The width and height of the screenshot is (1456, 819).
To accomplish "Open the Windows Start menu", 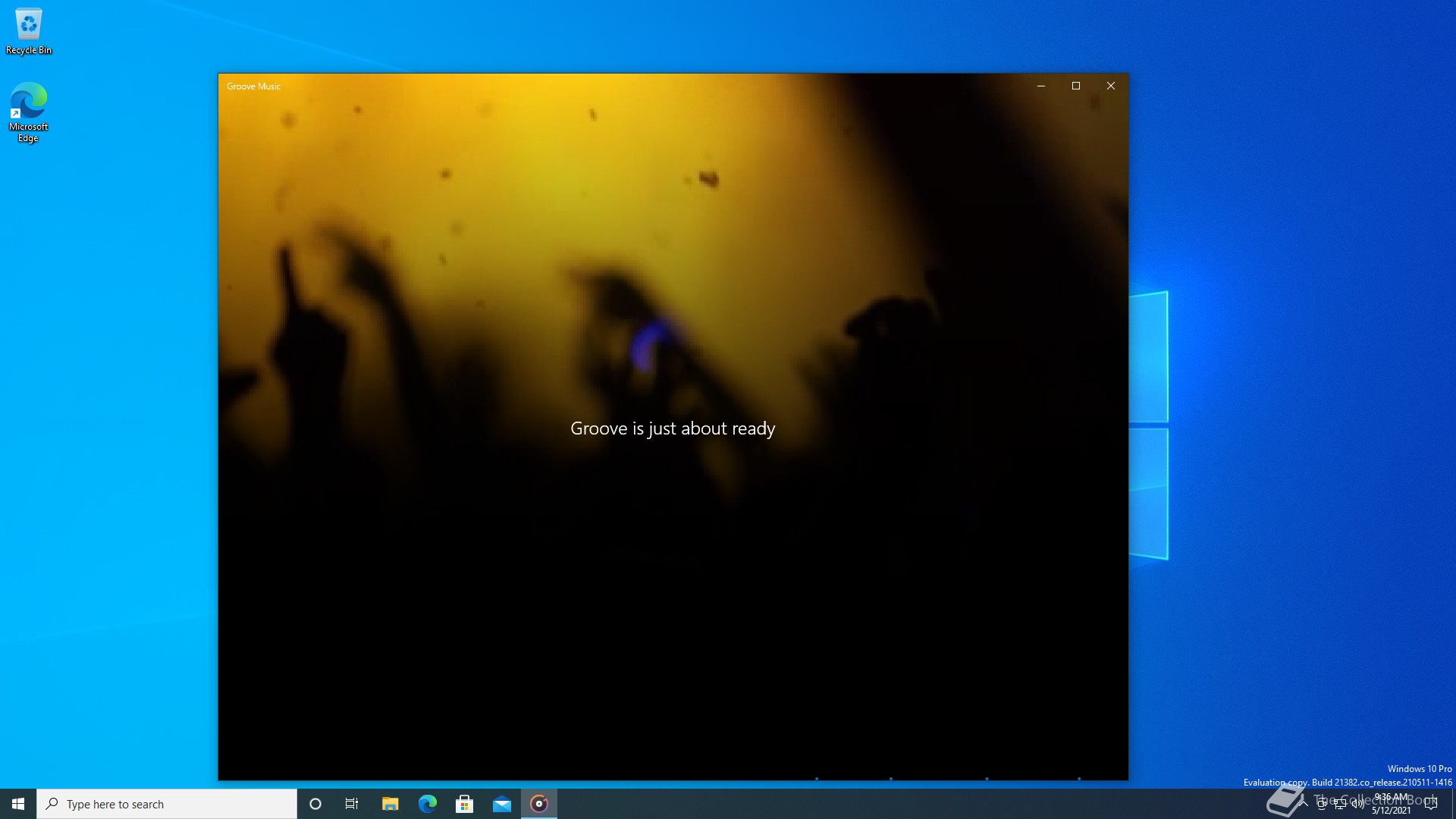I will pyautogui.click(x=18, y=804).
